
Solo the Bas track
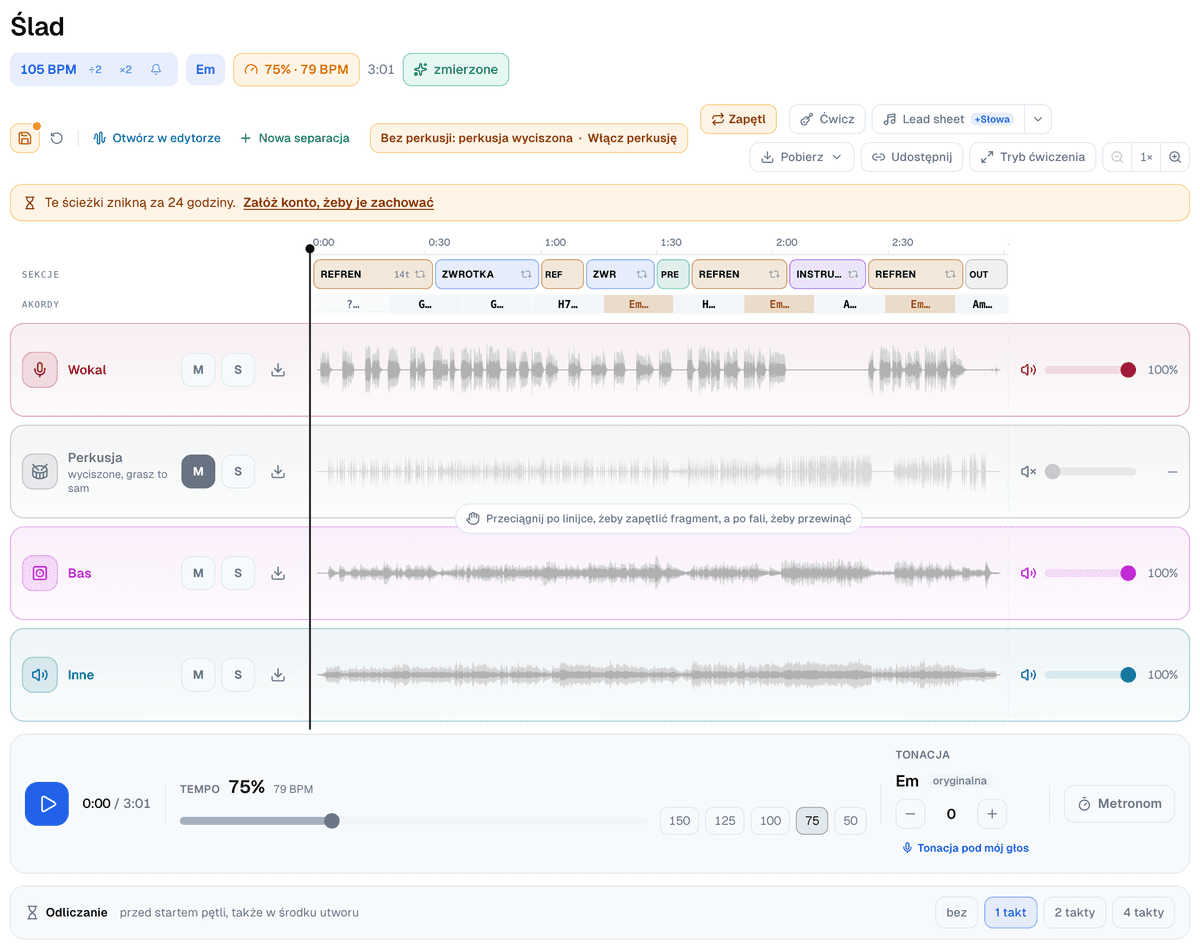coord(238,573)
